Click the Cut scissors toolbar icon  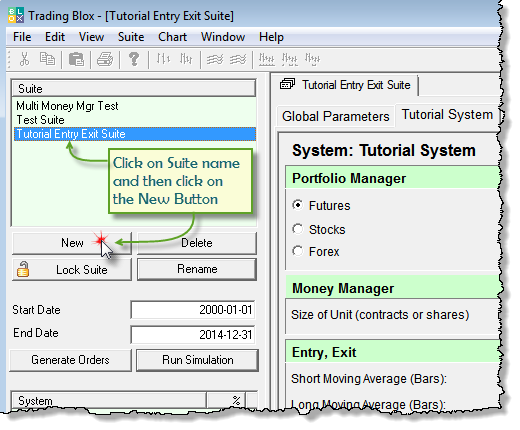click(x=24, y=59)
